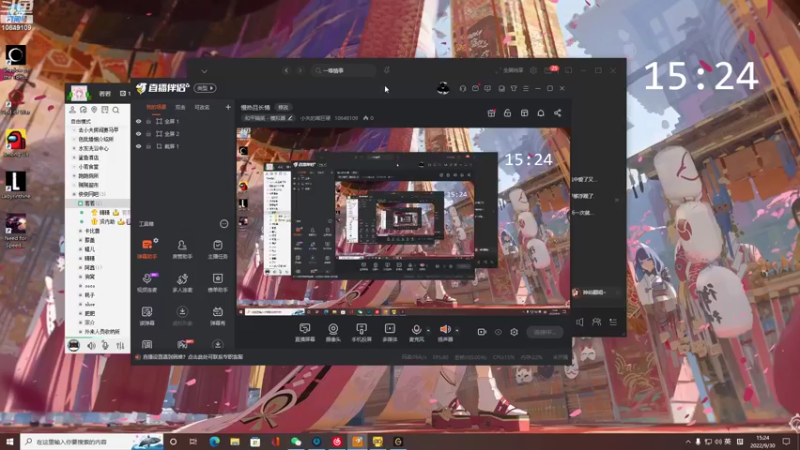Toggle visibility of source 全屏 1
Screen dimensions: 800x450
pos(138,121)
